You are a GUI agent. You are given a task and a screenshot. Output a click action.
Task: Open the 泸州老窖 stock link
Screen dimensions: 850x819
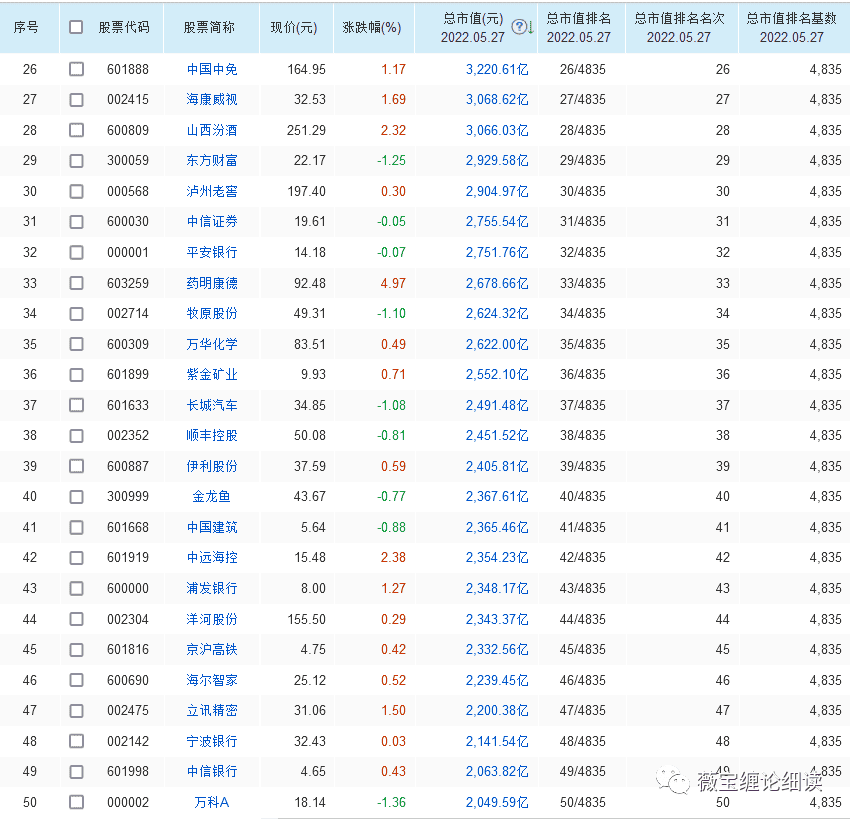[212, 191]
